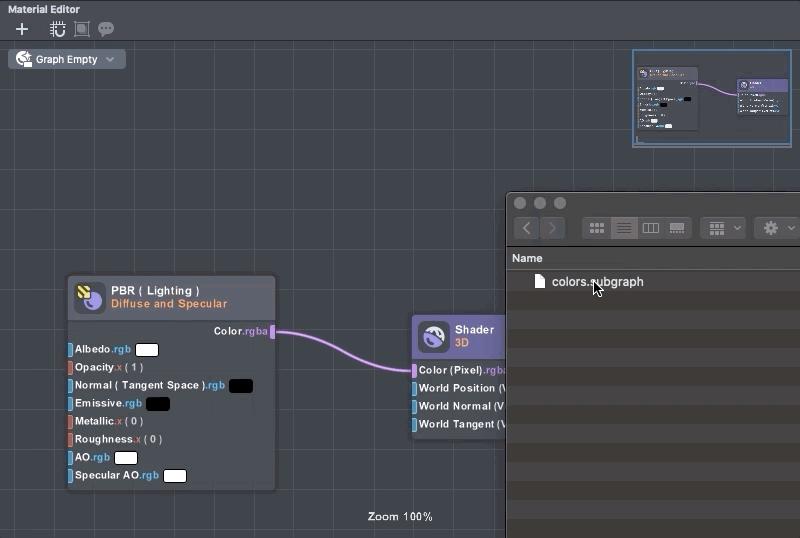Open the Graph Empty dropdown
This screenshot has width=800, height=538.
[x=67, y=59]
